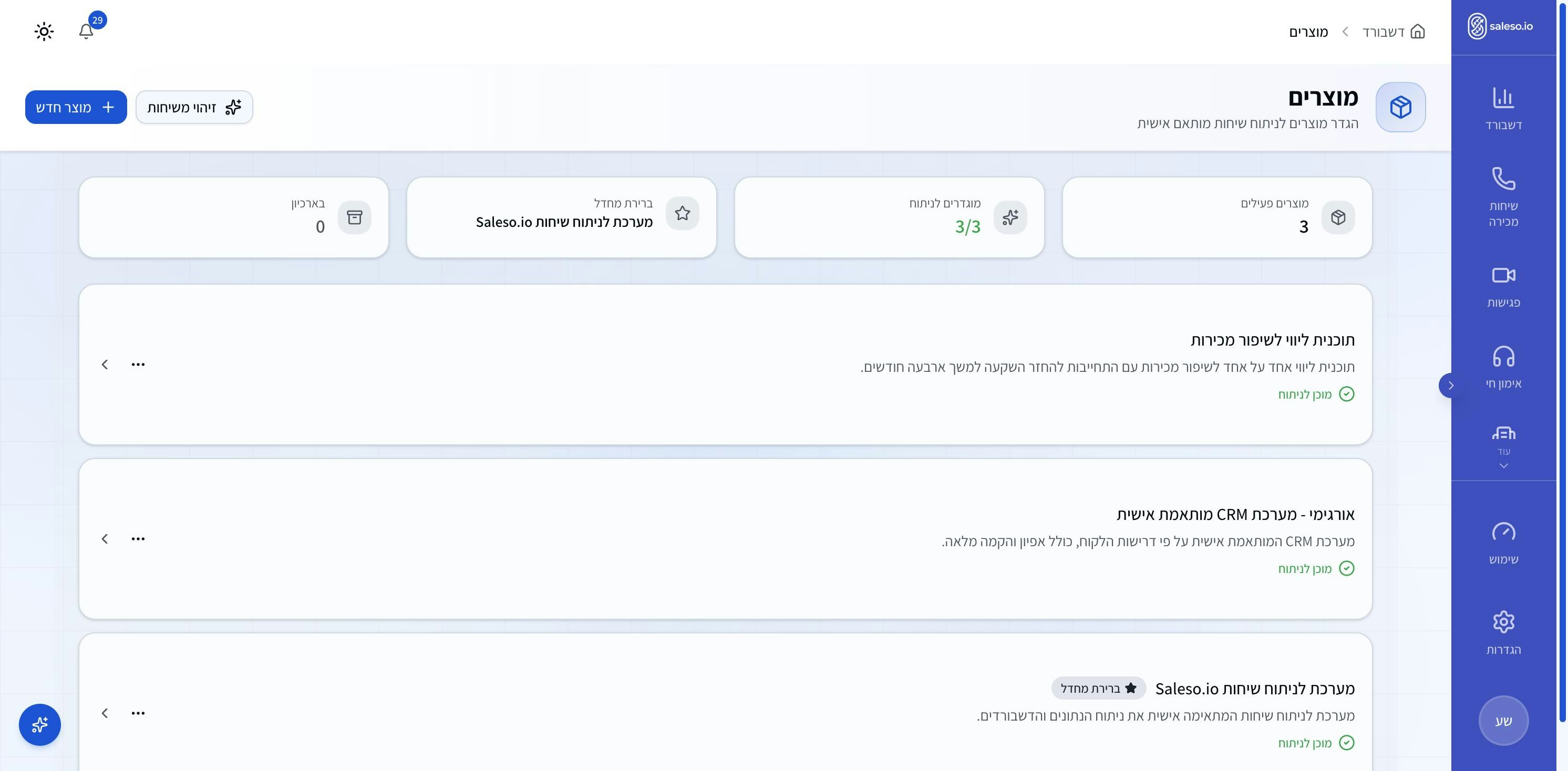Open user avatar שע at sidebar bottom
Viewport: 1568px width, 771px height.
tap(1503, 721)
